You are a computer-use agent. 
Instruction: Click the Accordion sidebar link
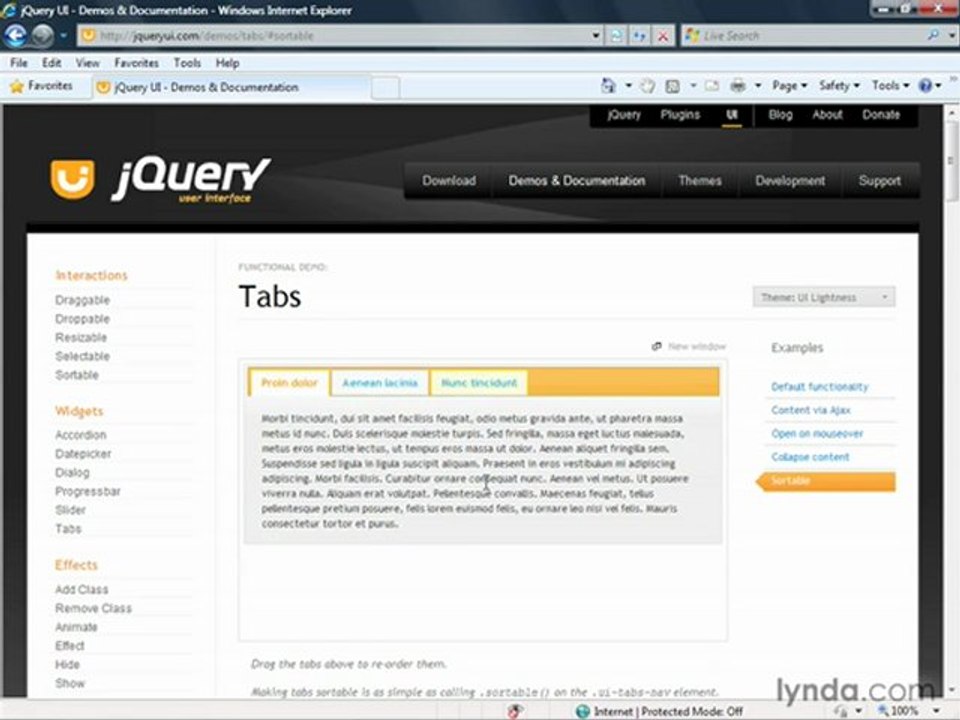(x=81, y=435)
